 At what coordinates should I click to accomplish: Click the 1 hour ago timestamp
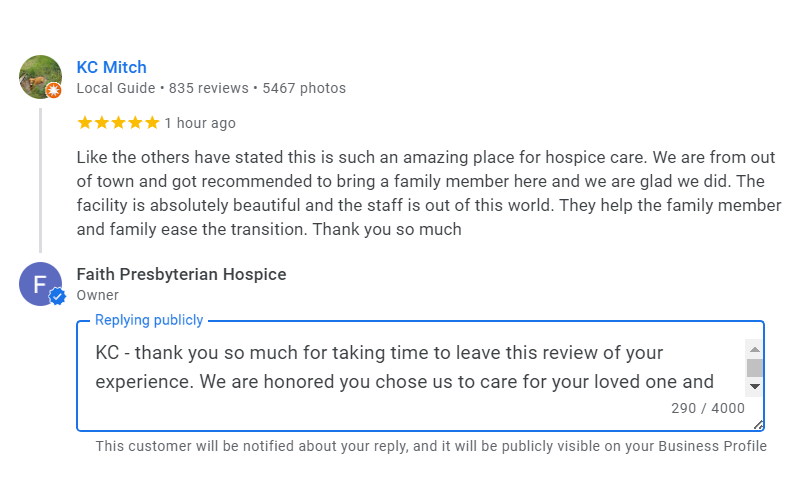[200, 123]
